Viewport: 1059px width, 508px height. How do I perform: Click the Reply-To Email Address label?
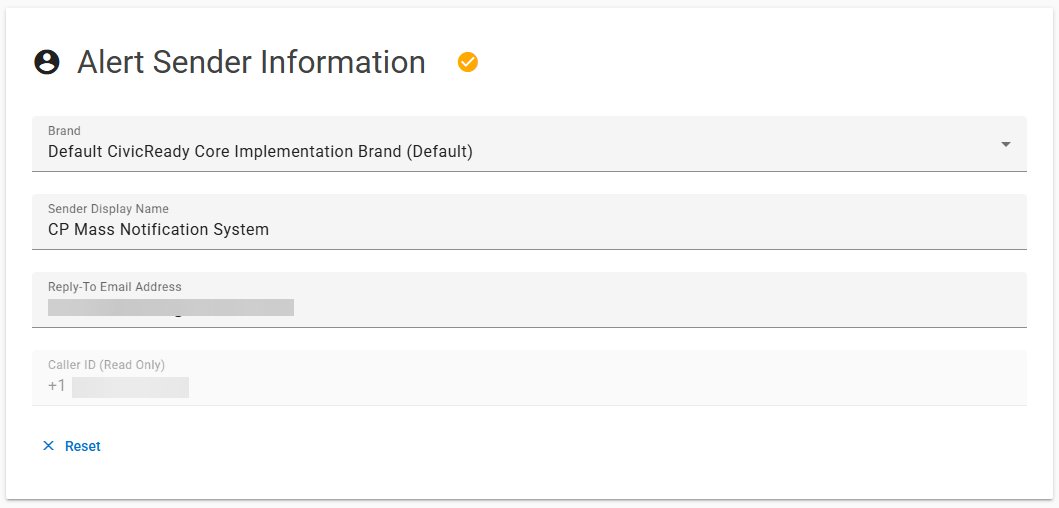coord(115,287)
